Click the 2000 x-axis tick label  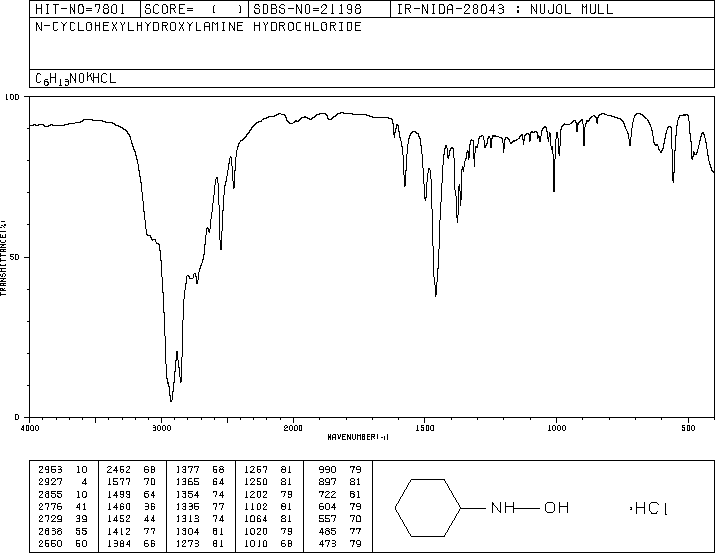tap(293, 428)
